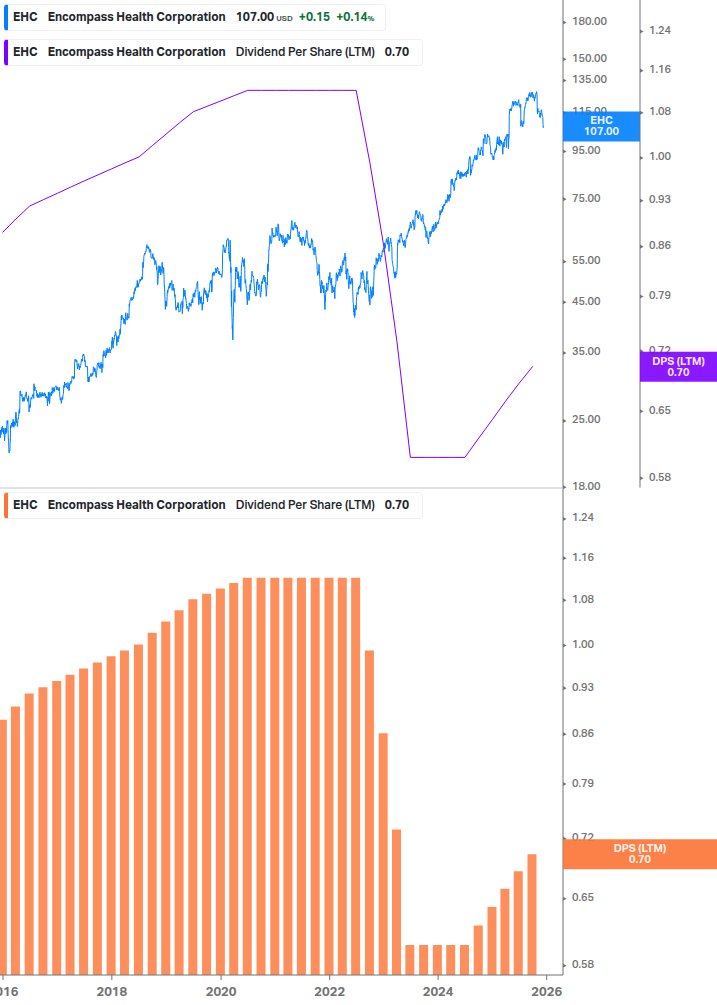The width and height of the screenshot is (717, 1005).
Task: Click the 135.00 price axis label
Action: 589,79
